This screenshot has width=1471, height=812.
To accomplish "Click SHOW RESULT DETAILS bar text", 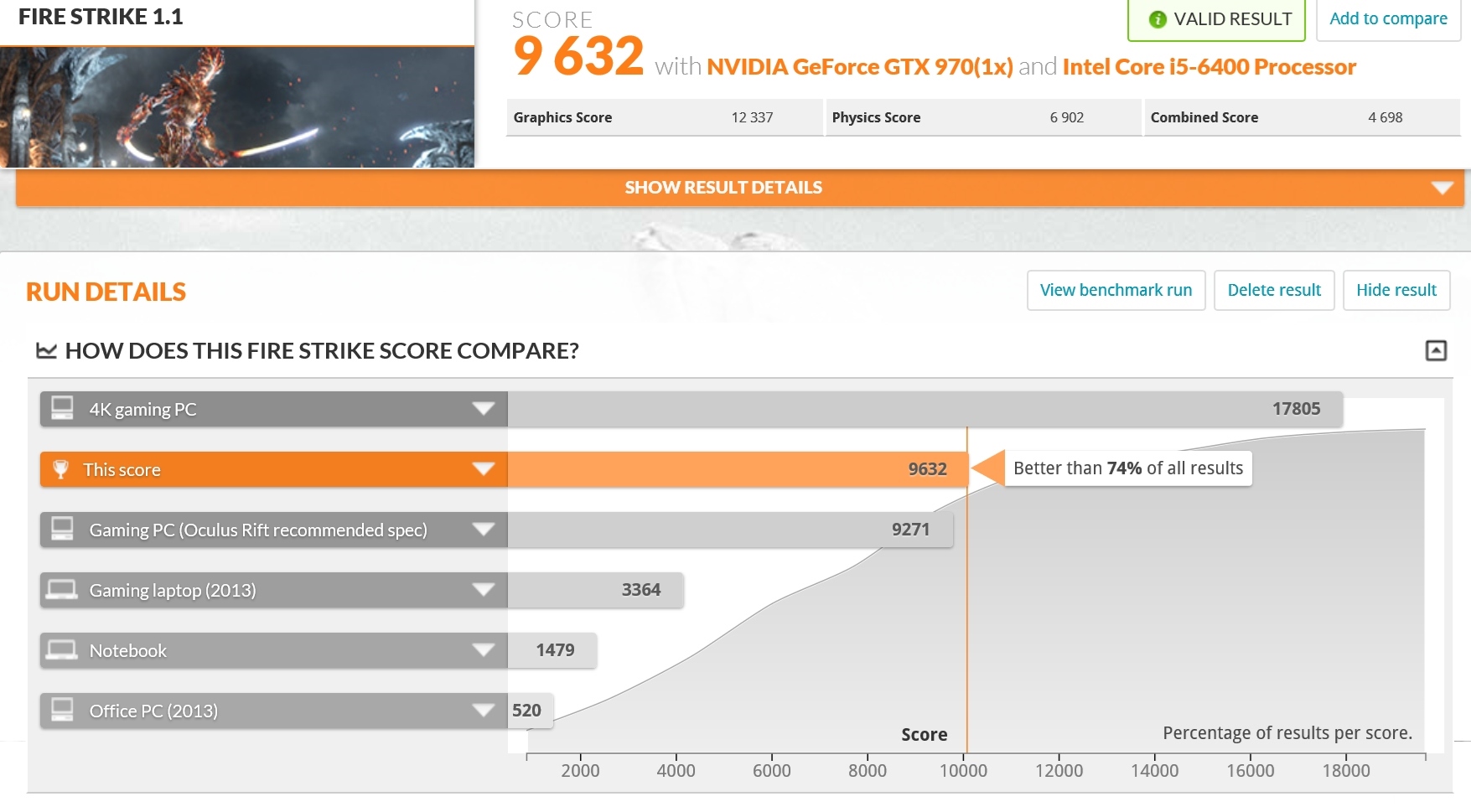I will [x=723, y=188].
